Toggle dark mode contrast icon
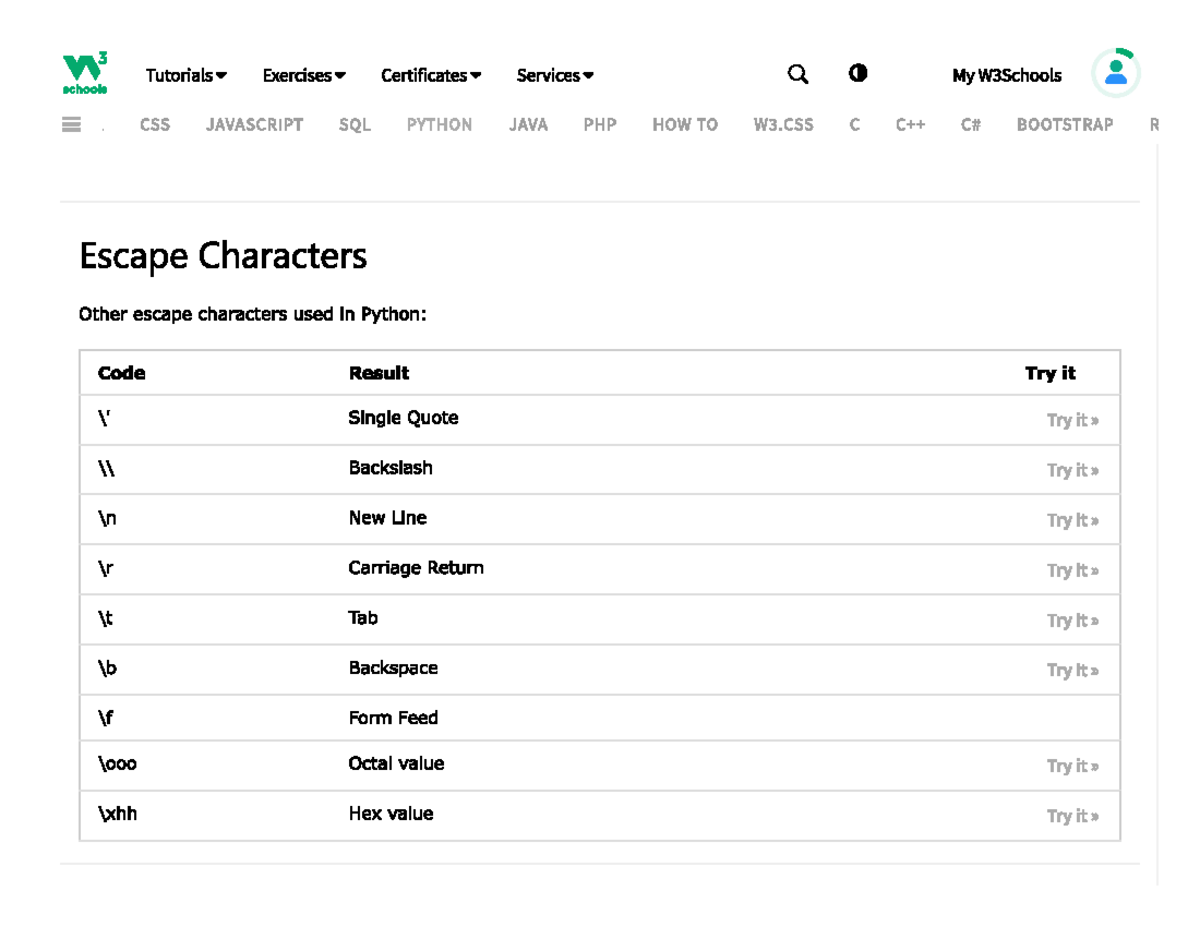 (858, 73)
